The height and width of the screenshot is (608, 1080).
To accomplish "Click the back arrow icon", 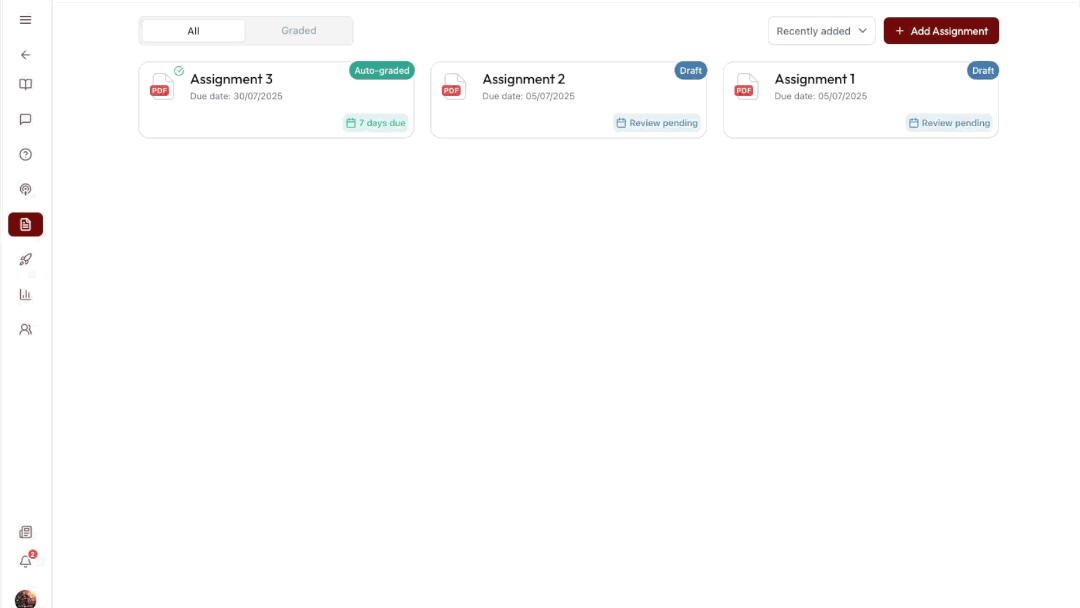I will tap(26, 55).
